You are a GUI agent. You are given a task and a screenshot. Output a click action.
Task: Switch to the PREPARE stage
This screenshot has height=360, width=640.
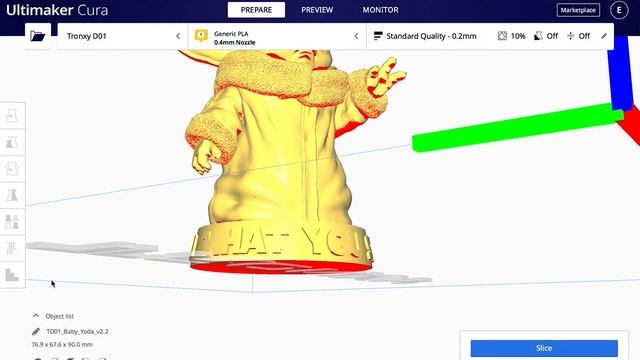point(256,10)
